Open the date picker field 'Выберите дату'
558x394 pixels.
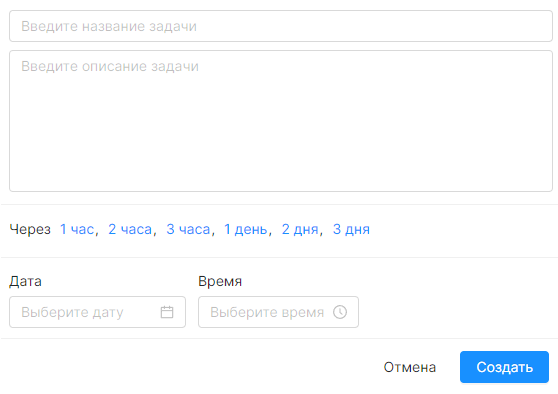tap(98, 312)
